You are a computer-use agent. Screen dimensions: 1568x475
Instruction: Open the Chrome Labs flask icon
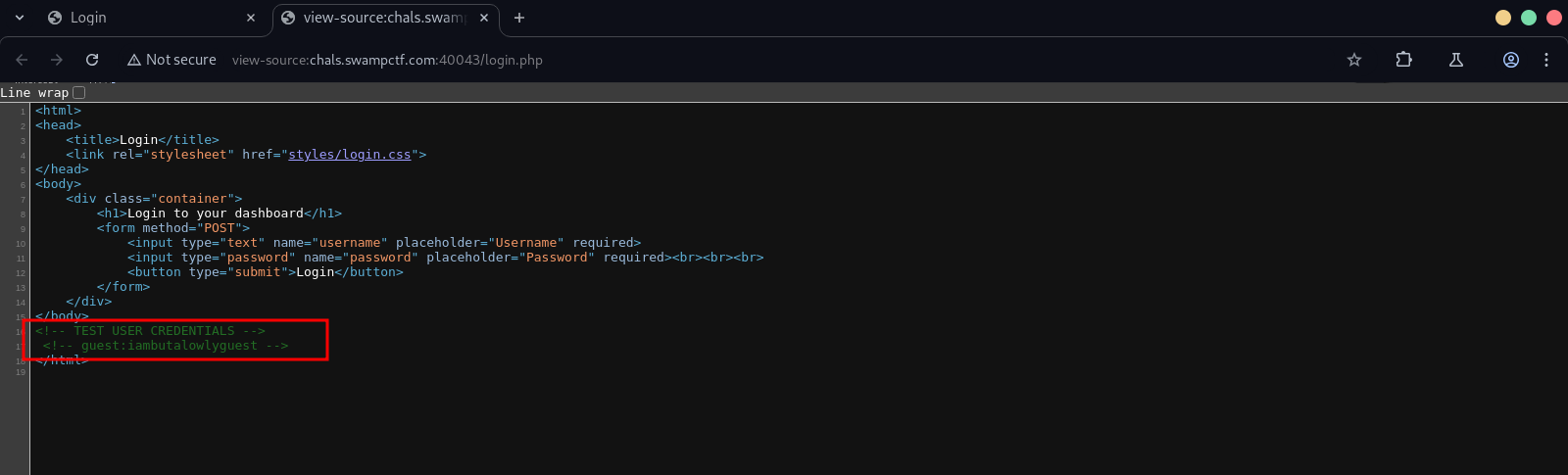(x=1456, y=60)
